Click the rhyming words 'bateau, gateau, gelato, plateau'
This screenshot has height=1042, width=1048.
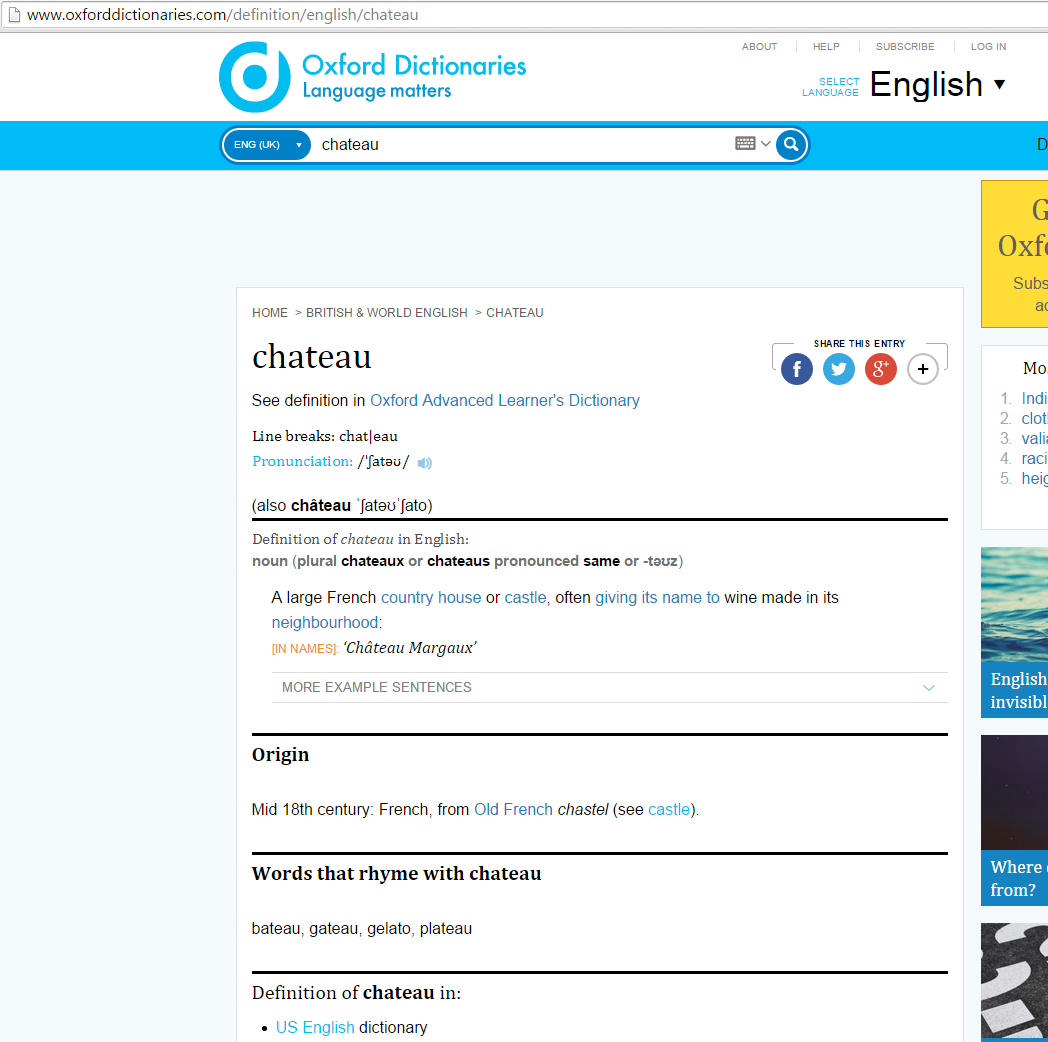coord(362,928)
